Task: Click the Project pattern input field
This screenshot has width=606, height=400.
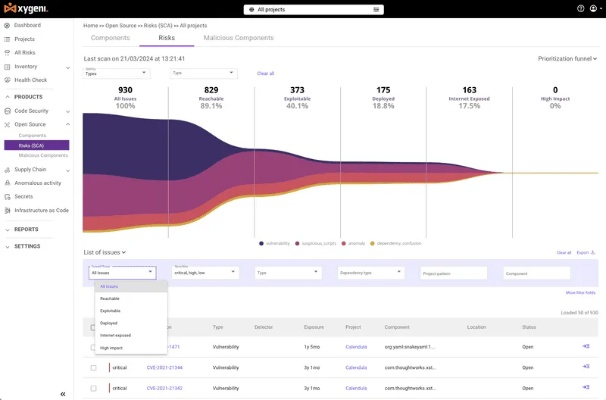Action: (452, 272)
